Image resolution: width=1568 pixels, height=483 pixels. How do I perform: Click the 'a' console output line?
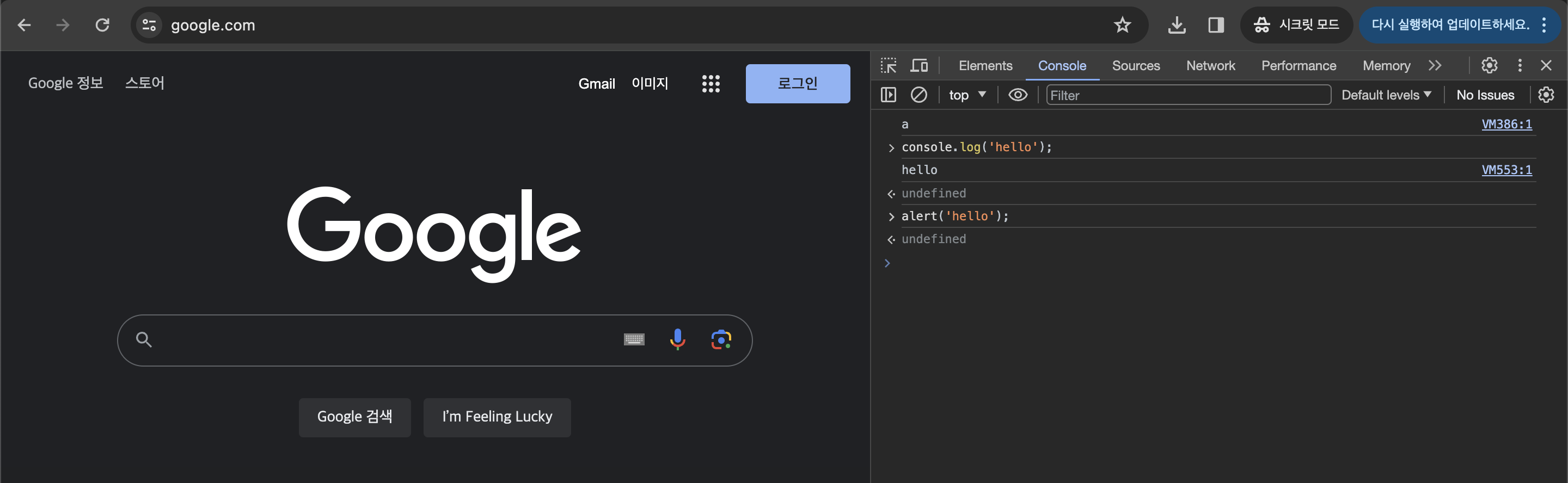(904, 124)
